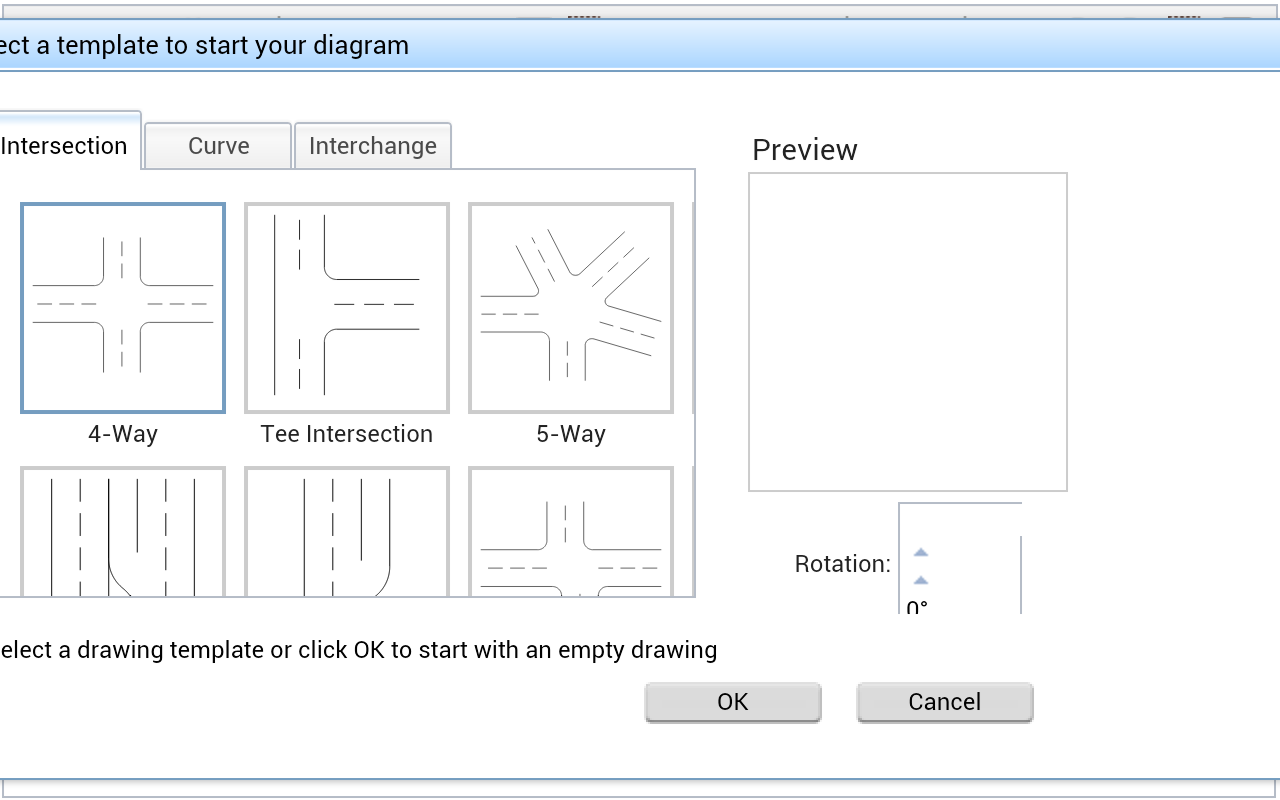The image size is (1280, 800).
Task: Choose the Tee Intersection template diagram
Action: coord(347,308)
